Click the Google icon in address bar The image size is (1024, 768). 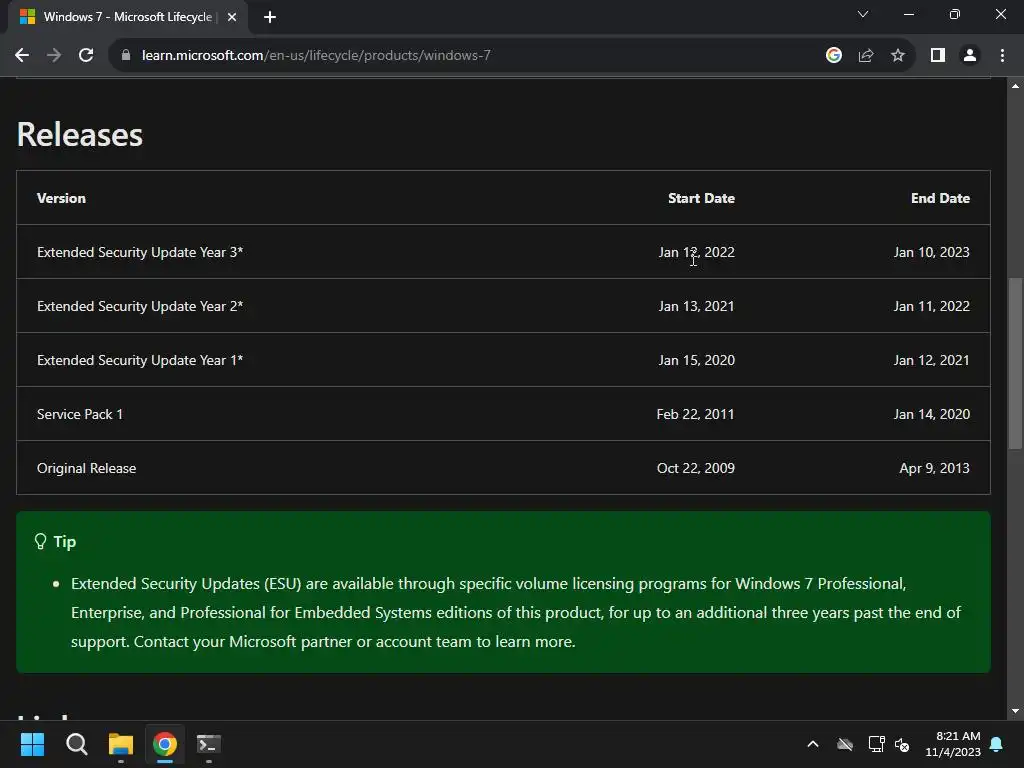tap(833, 56)
